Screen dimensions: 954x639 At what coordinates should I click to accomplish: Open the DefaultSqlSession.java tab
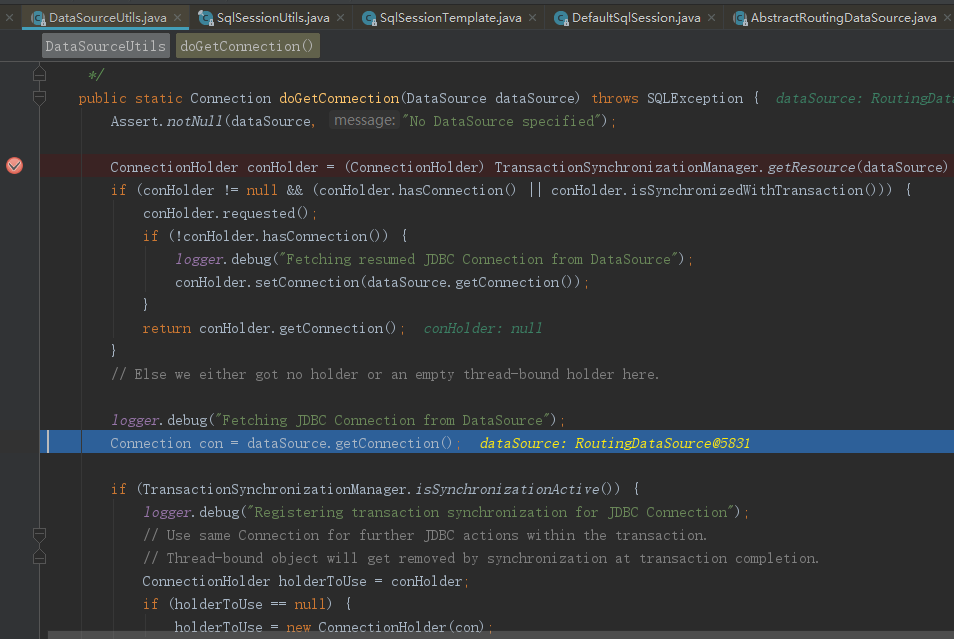coord(635,18)
